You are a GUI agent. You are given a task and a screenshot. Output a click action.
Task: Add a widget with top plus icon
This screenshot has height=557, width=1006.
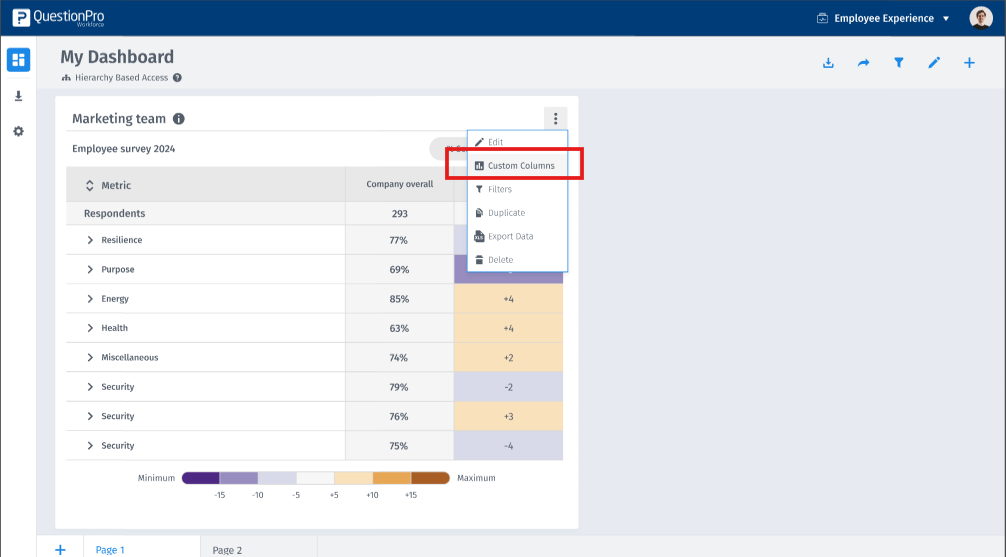click(969, 63)
